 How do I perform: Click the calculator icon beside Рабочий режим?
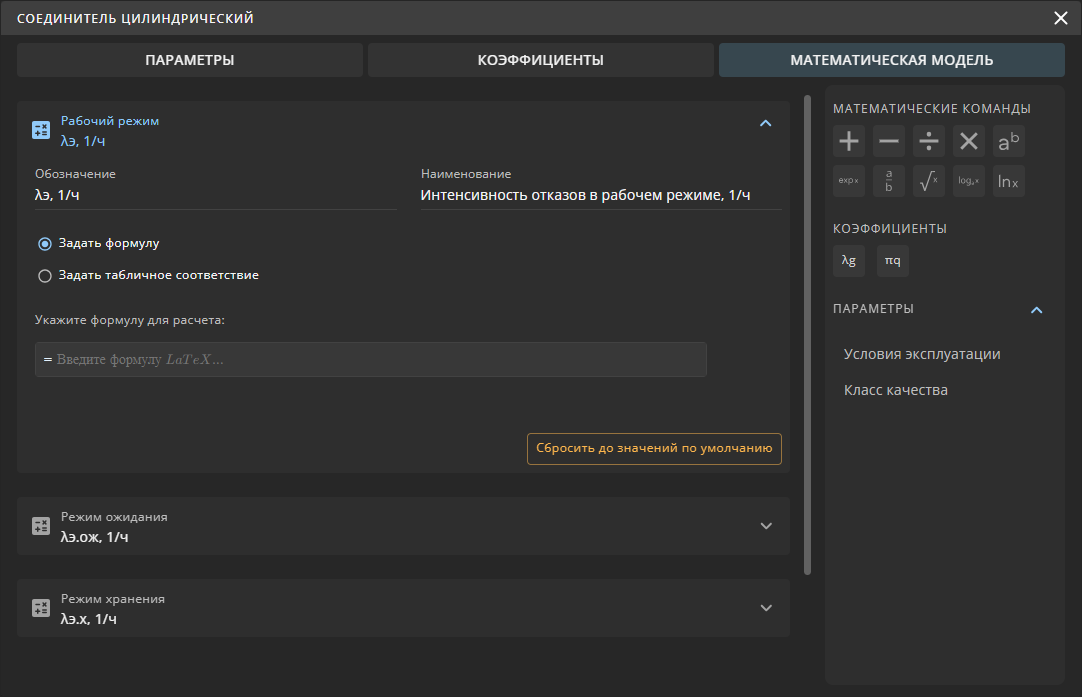(x=41, y=130)
